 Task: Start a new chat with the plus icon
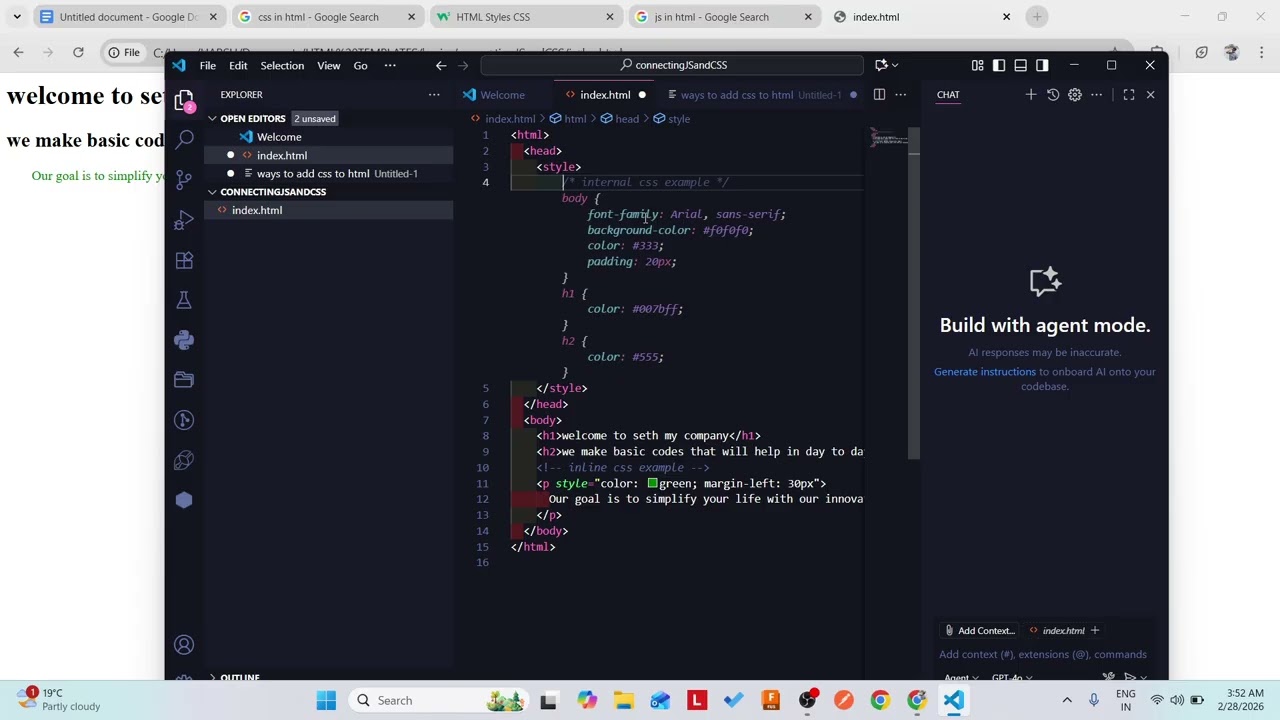pos(1031,95)
